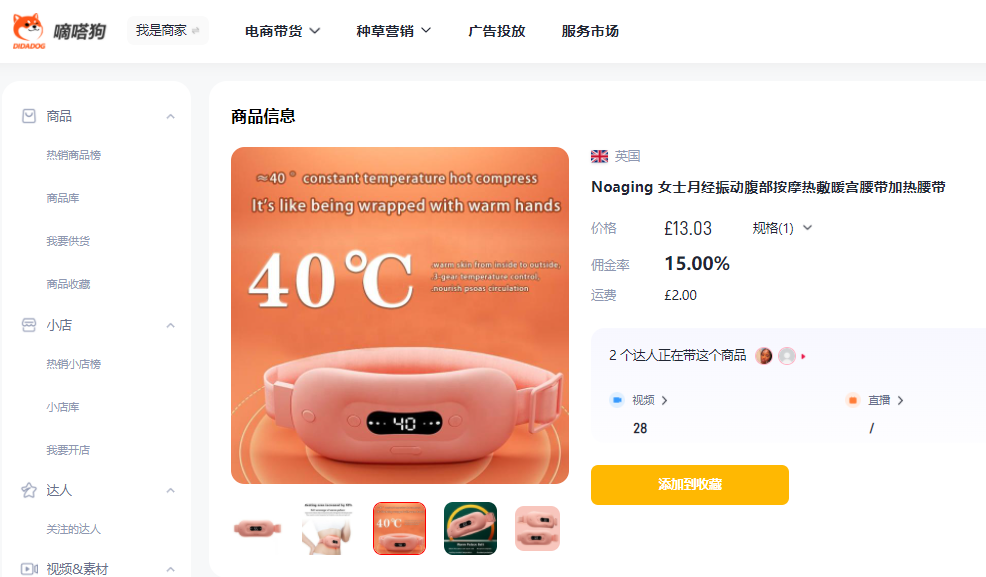The height and width of the screenshot is (577, 986).
Task: Go to the 服务市场 menu item
Action: coord(590,31)
